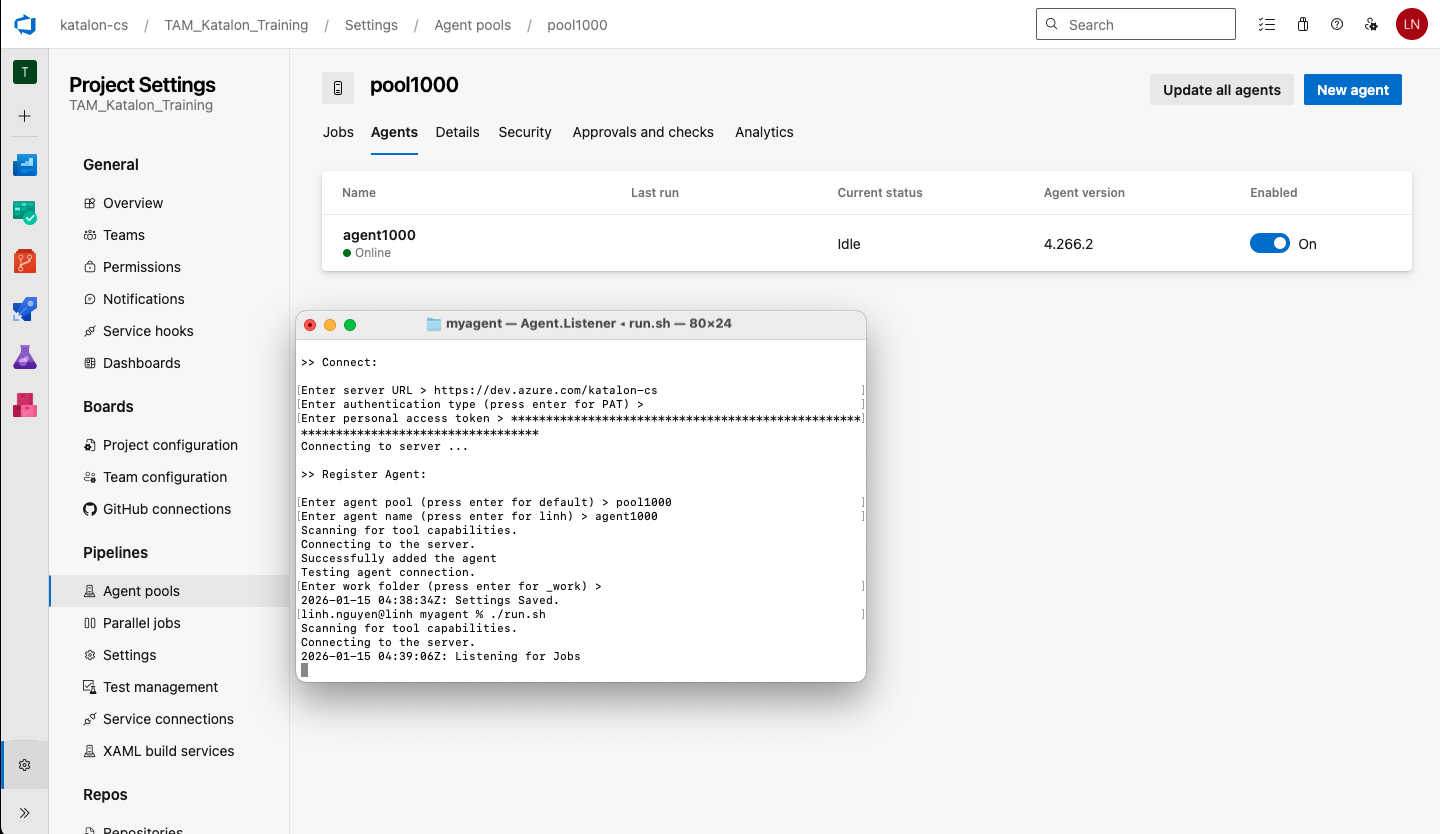Open the Boards service from the sidebar
1440x834 pixels.
tap(24, 212)
